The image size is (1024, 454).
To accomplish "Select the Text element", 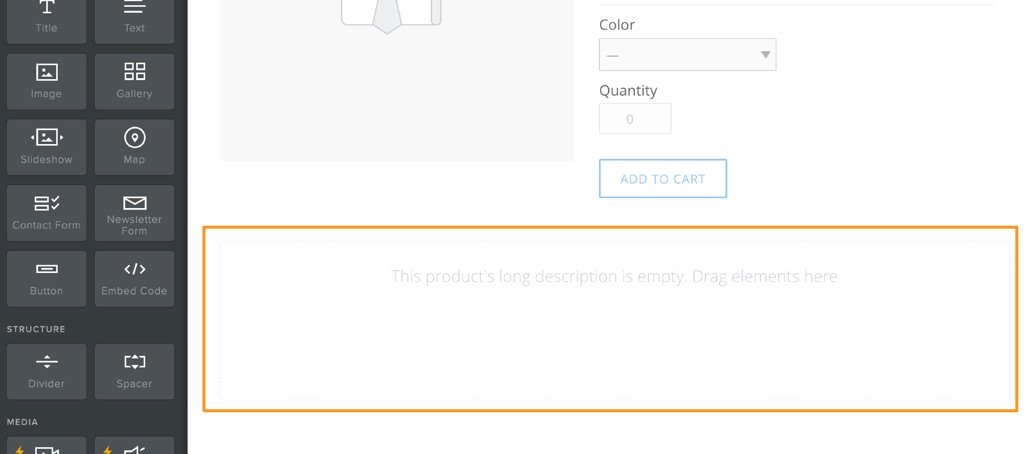I will (x=134, y=17).
